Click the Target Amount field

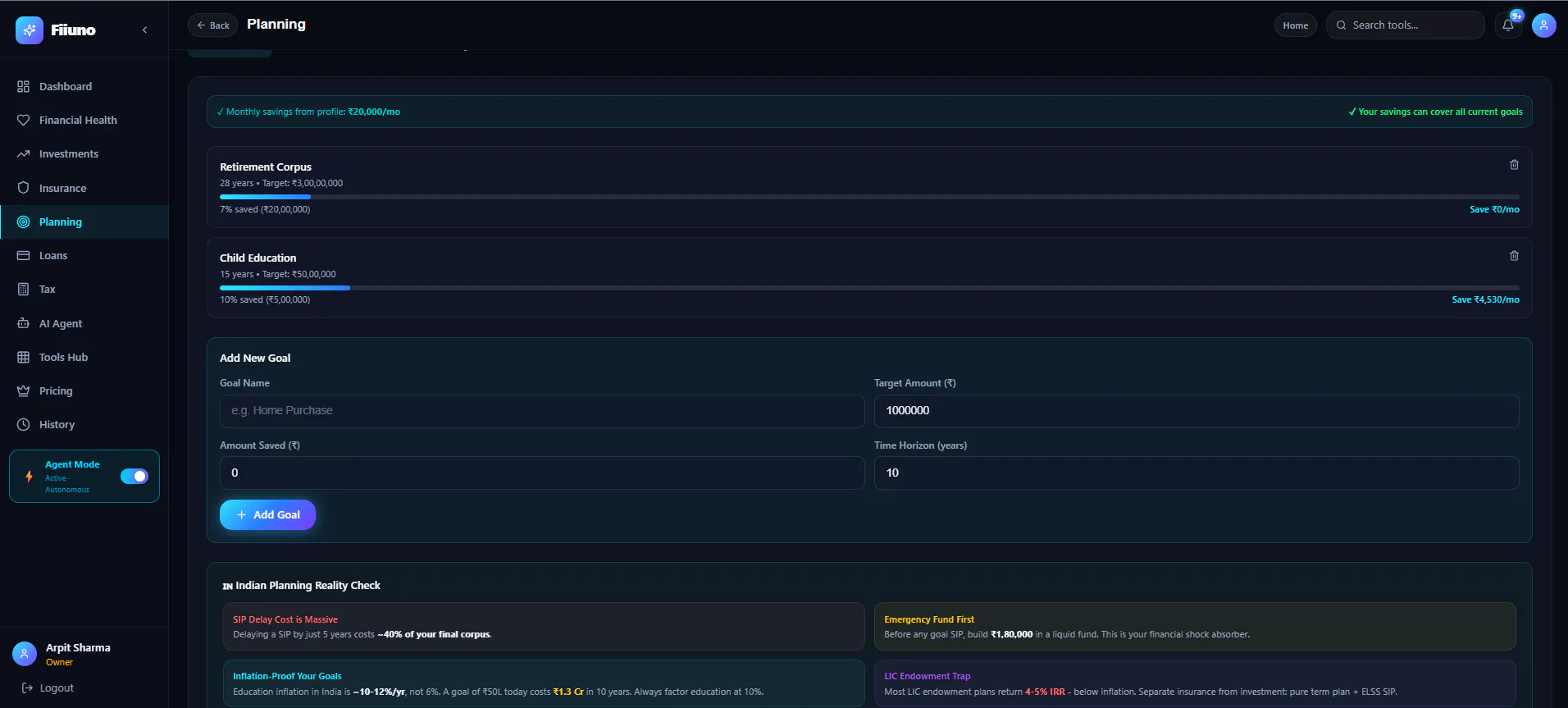coord(1197,411)
